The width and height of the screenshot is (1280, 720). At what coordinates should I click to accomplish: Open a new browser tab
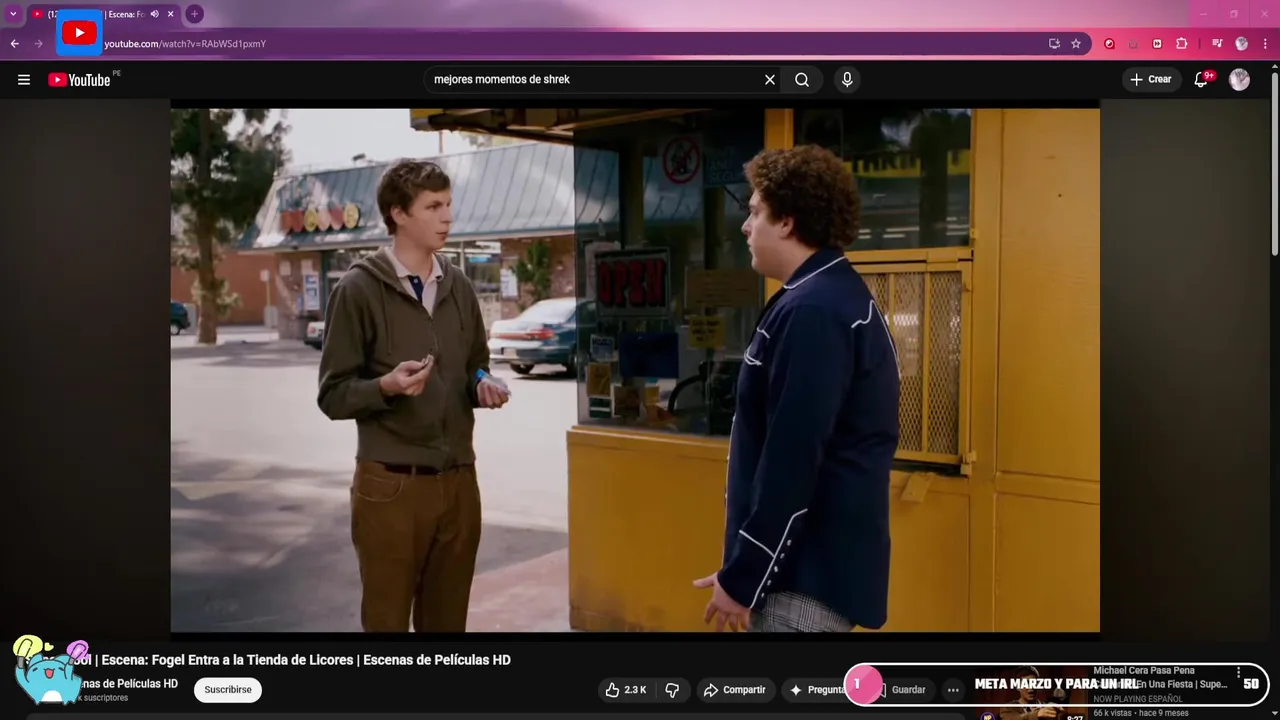pos(194,14)
